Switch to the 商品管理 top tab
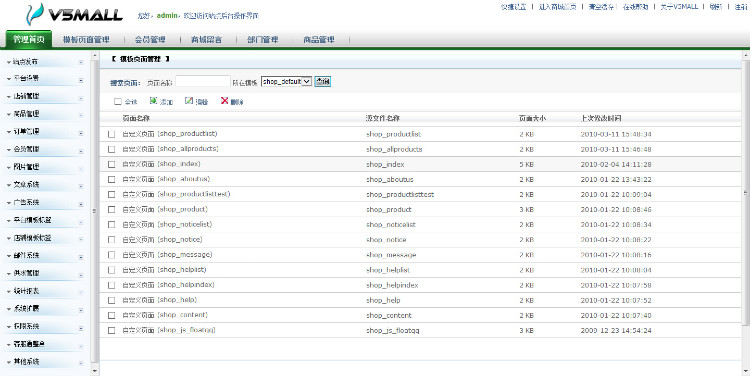 pos(319,40)
